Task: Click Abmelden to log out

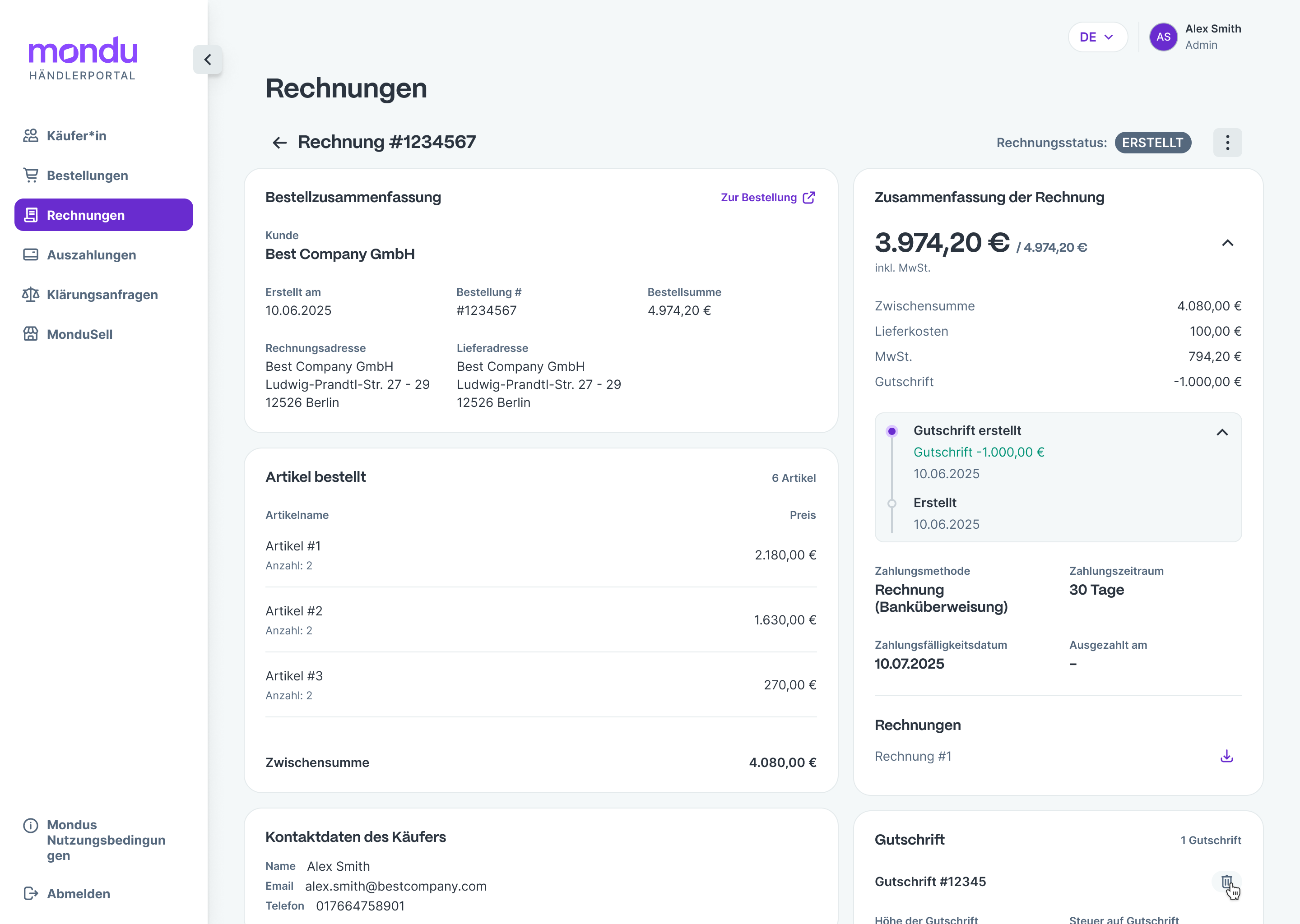Action: pos(78,893)
